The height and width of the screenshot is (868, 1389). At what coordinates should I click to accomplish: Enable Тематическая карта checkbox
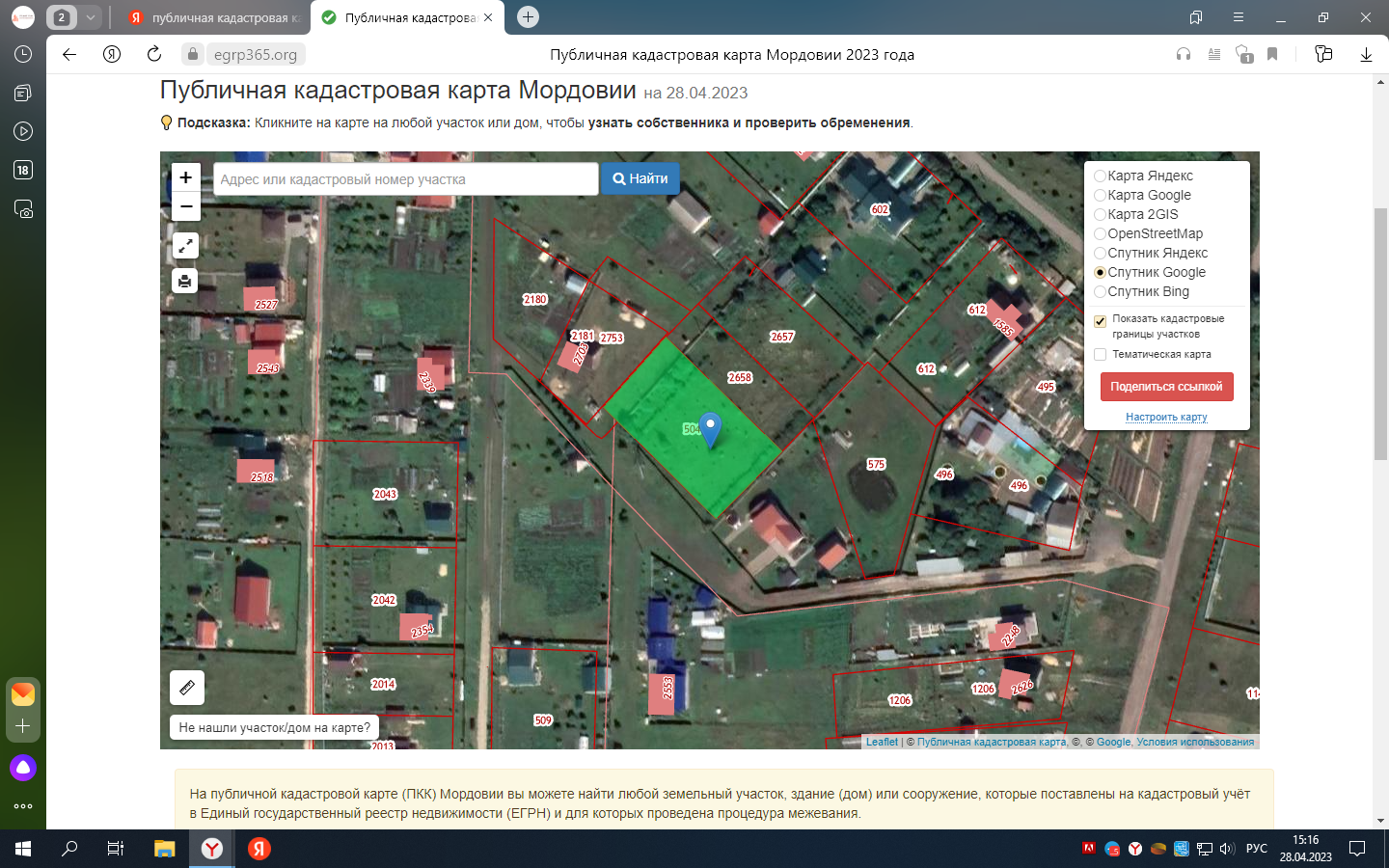click(1100, 355)
